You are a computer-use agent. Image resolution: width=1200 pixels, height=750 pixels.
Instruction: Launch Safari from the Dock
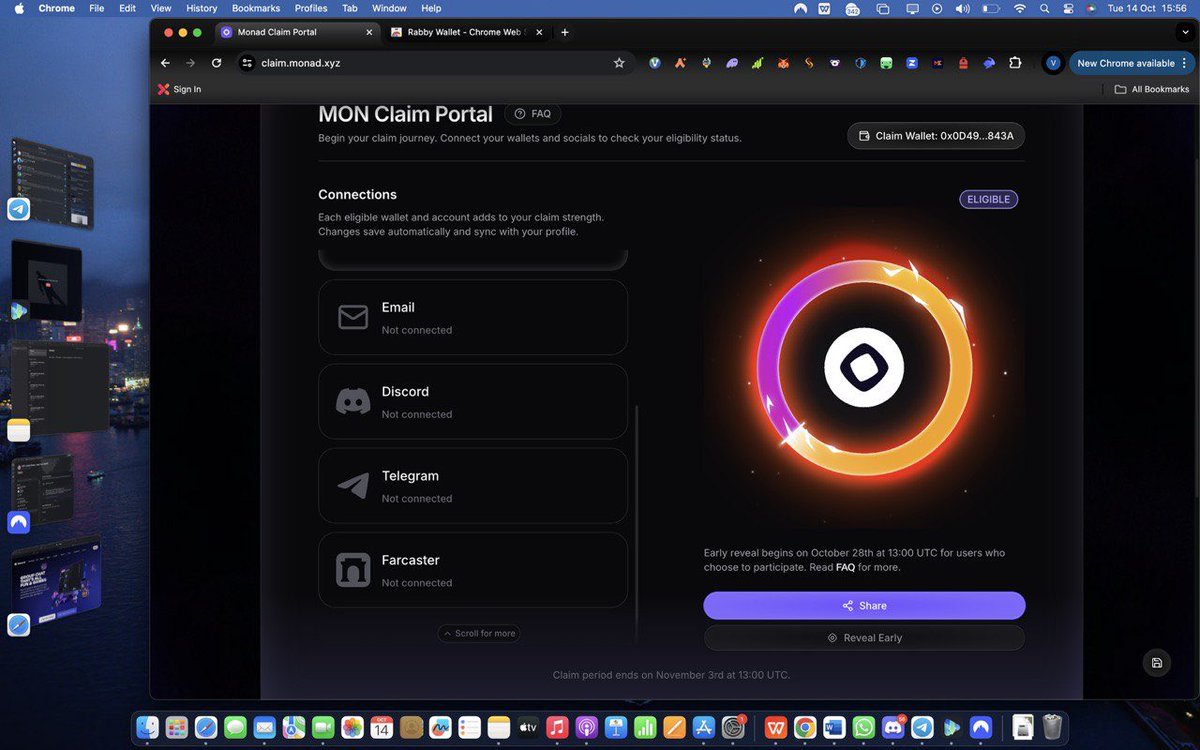(x=206, y=727)
